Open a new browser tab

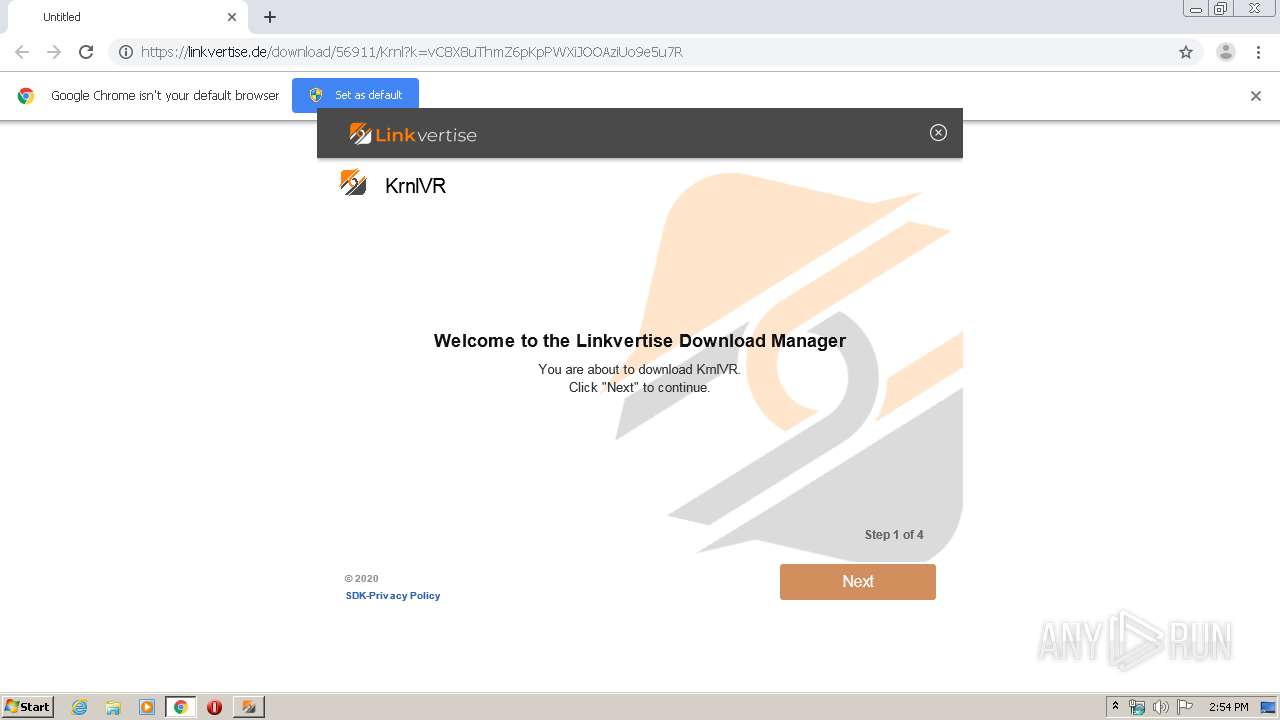pos(270,17)
